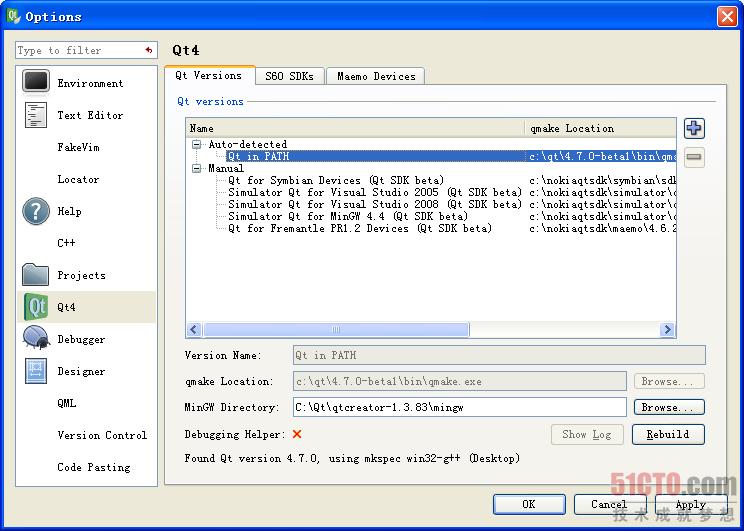This screenshot has width=744, height=531.
Task: Close the Options dialog window
Action: (727, 17)
